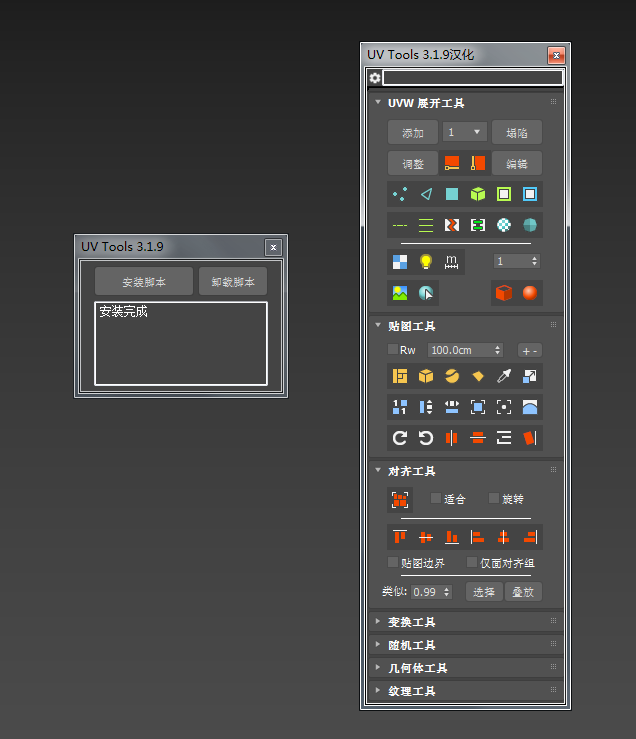Check the 贴图边界 checkbox

pos(393,563)
